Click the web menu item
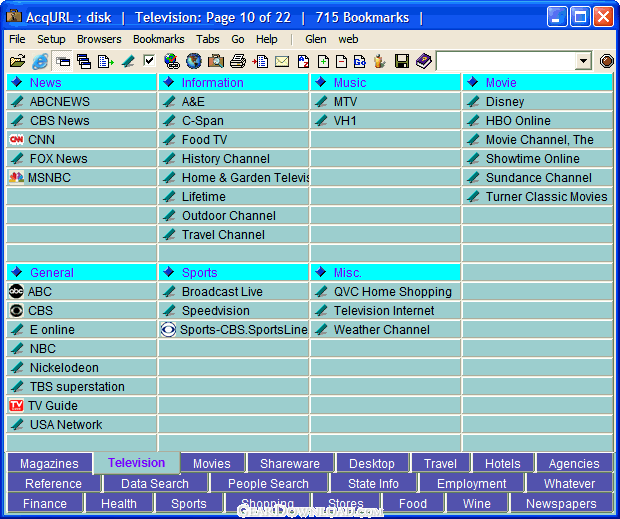Screen dimensions: 620x519 tap(348, 39)
